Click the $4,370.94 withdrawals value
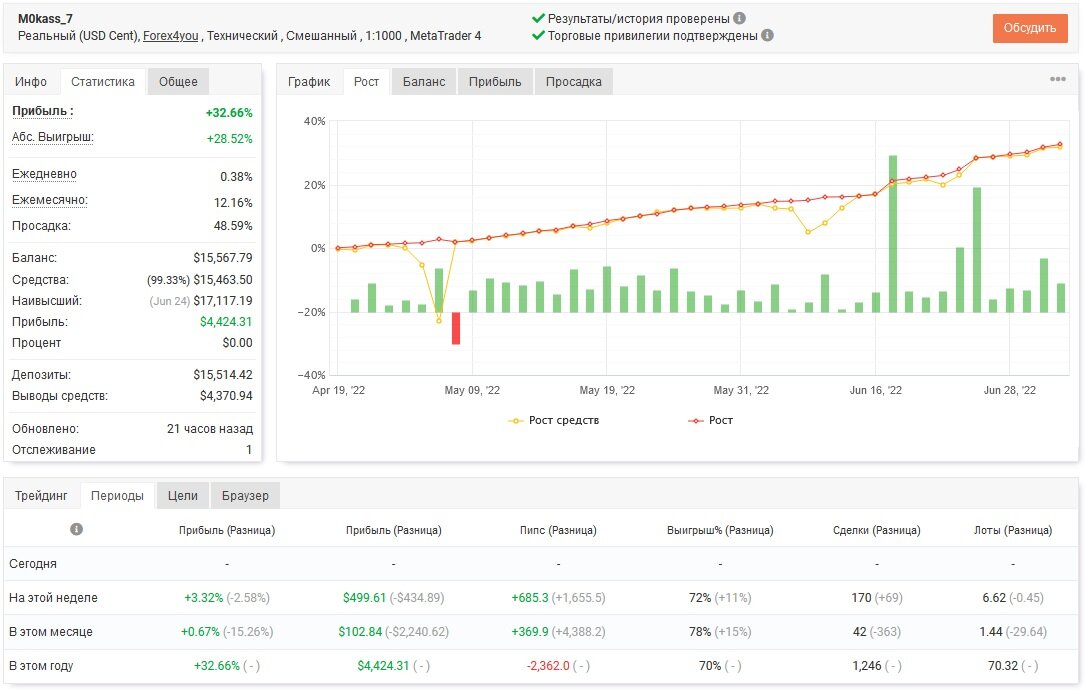 pyautogui.click(x=226, y=396)
